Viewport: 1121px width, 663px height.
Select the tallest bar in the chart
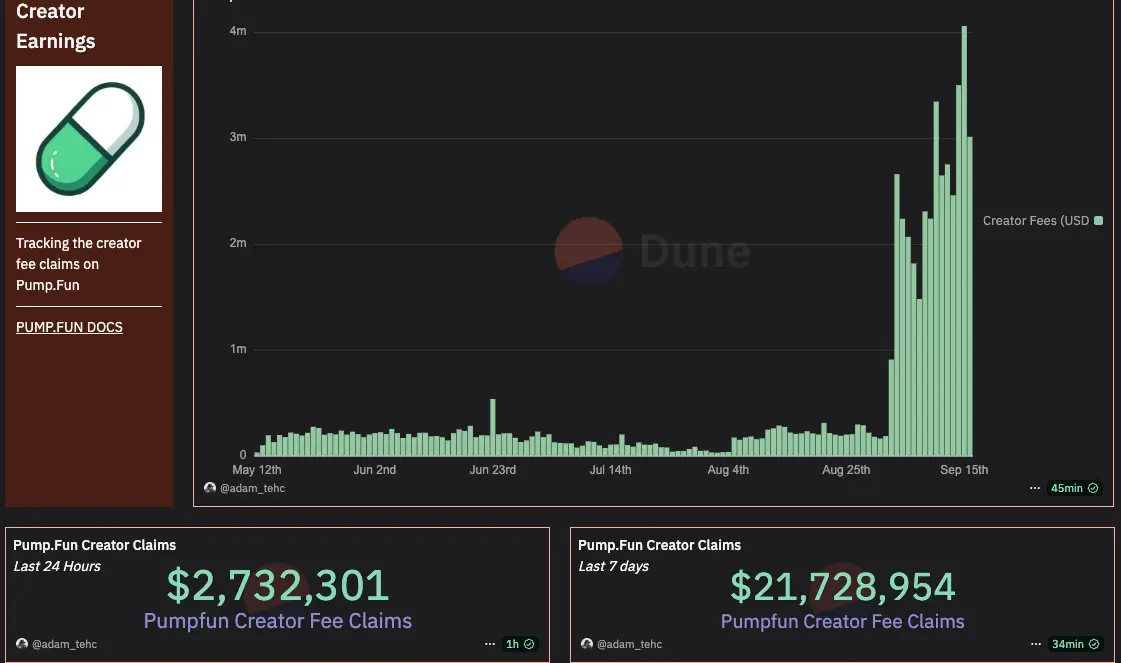click(964, 241)
